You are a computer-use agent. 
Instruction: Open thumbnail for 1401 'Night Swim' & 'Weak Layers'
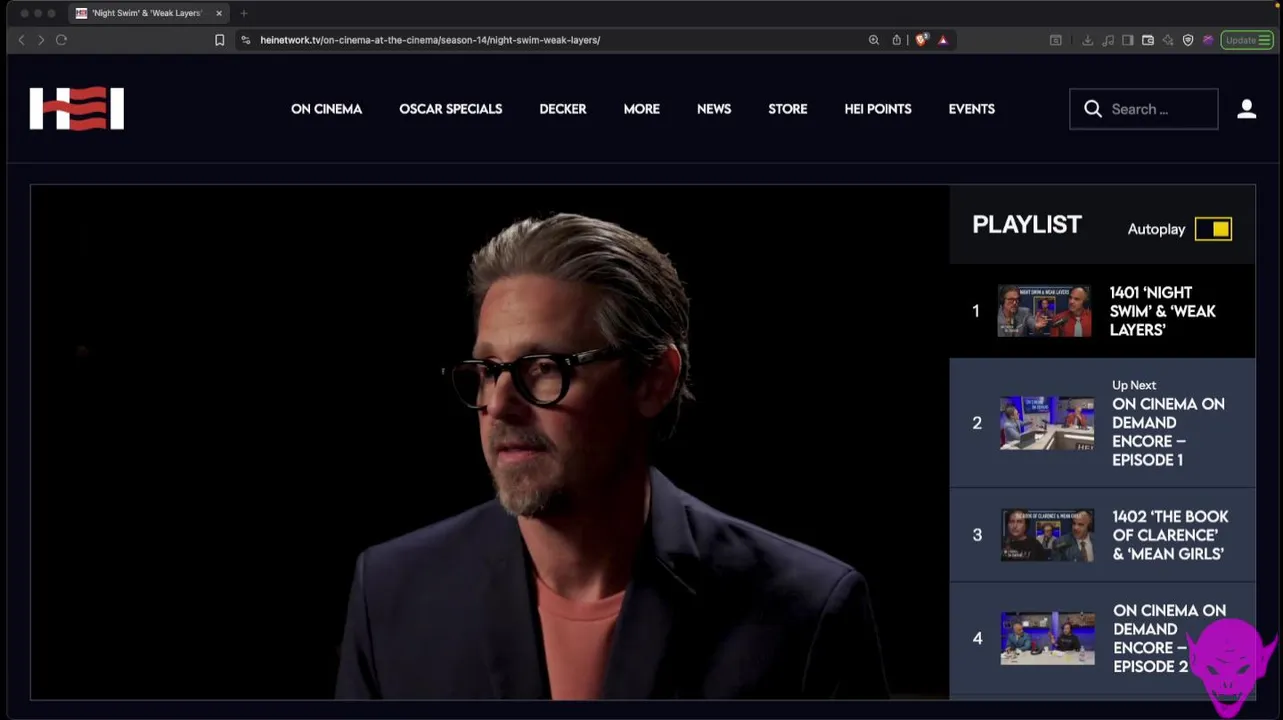(x=1045, y=311)
